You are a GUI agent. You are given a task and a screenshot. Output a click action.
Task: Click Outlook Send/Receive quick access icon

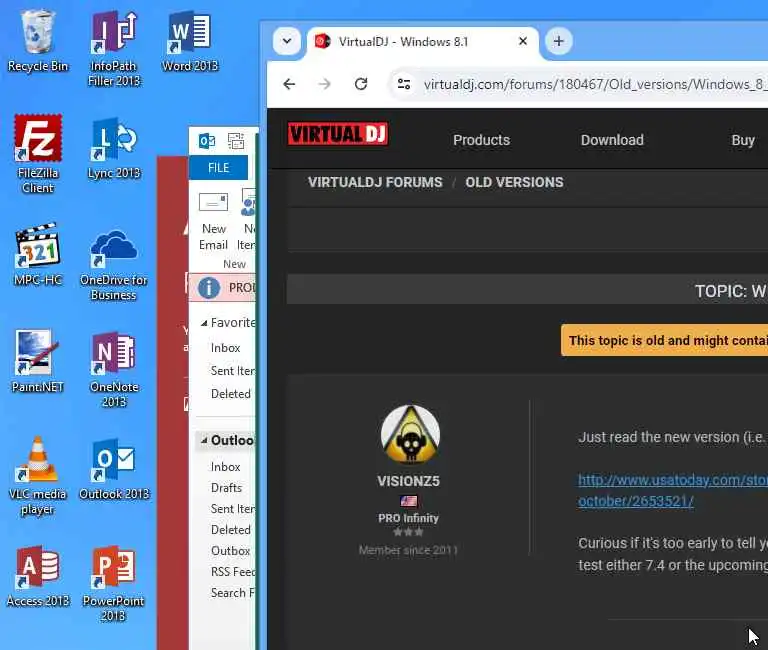pos(236,141)
